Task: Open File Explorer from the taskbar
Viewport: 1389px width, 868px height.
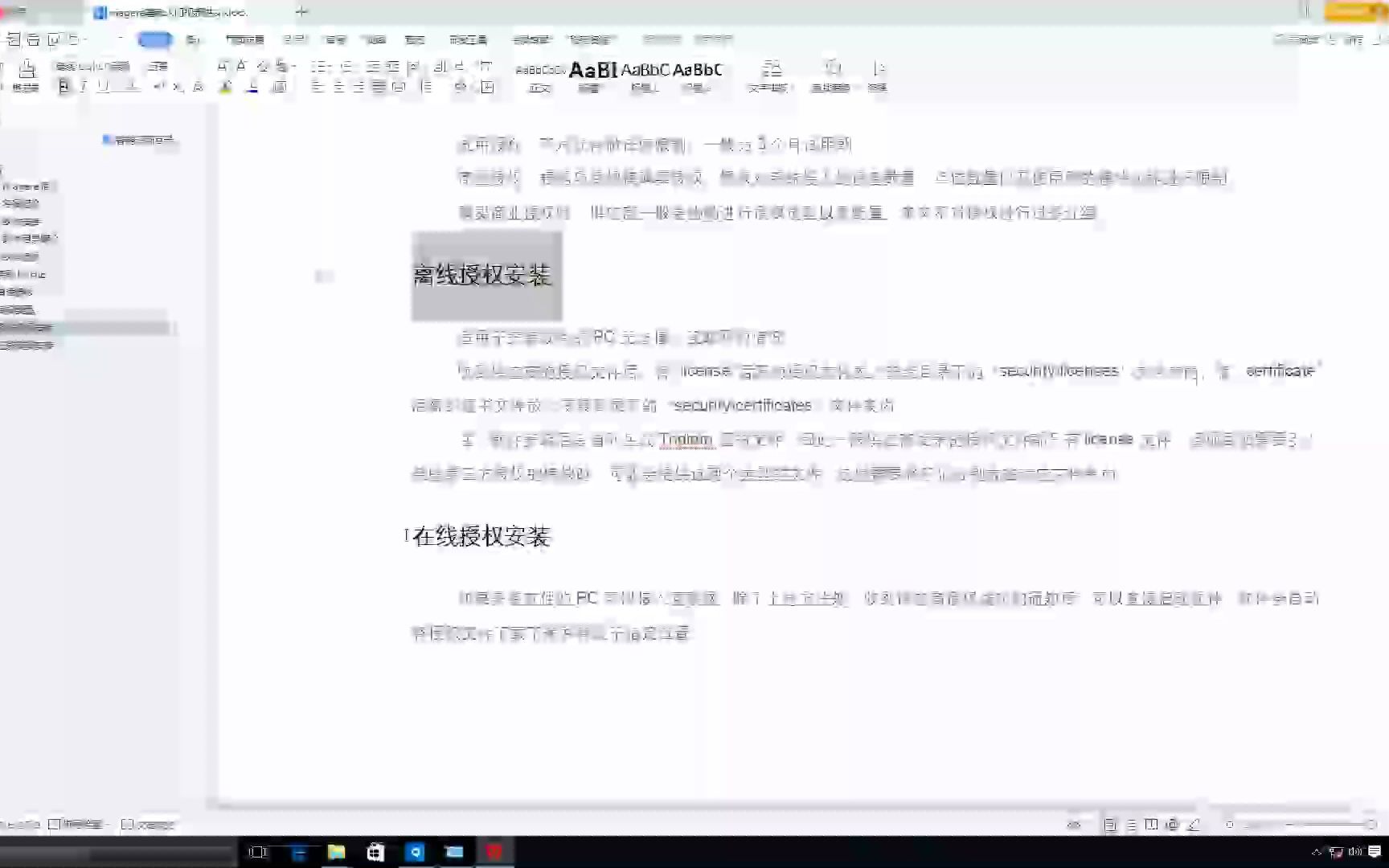Action: click(x=336, y=852)
